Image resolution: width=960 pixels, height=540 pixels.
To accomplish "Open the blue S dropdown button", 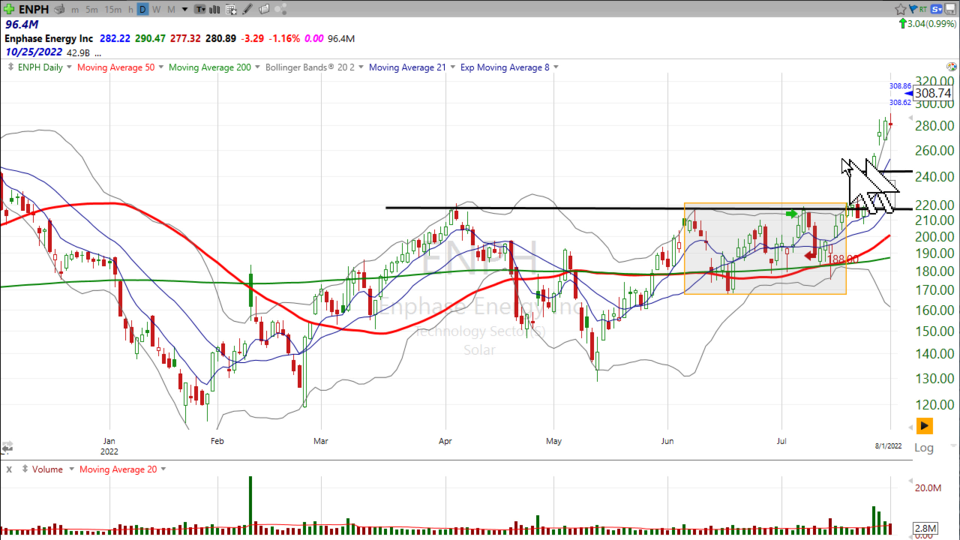I will [937, 9].
